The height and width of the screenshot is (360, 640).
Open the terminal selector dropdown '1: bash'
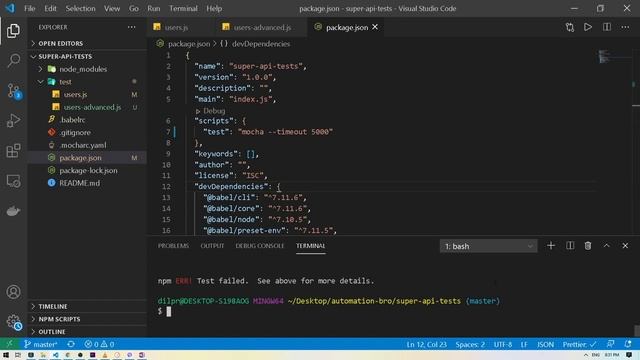coord(489,246)
